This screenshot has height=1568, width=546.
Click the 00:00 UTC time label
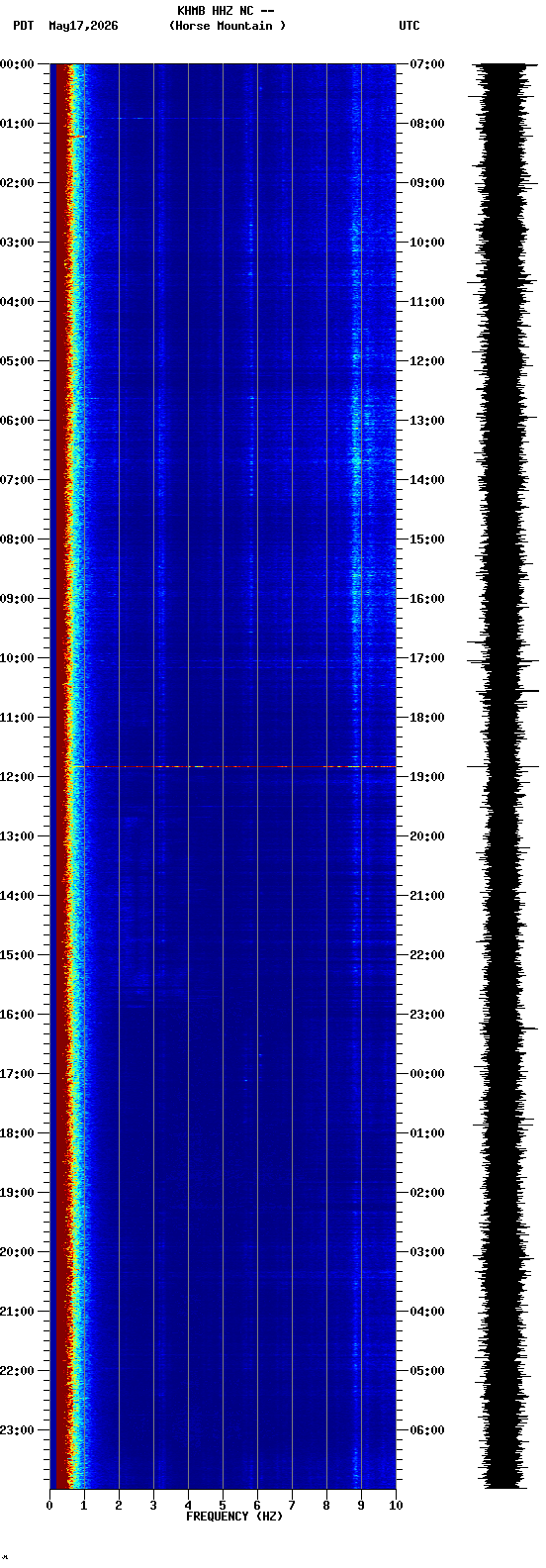click(426, 1074)
